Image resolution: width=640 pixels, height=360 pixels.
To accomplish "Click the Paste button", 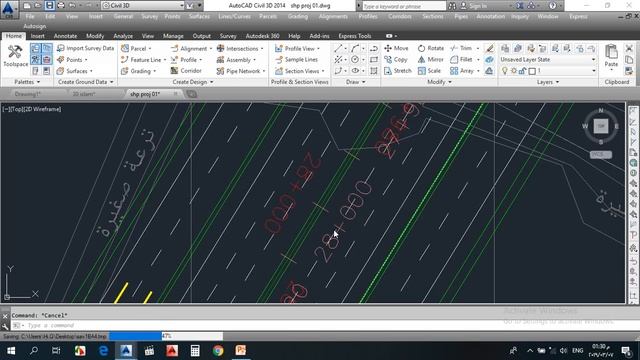I will [x=611, y=56].
